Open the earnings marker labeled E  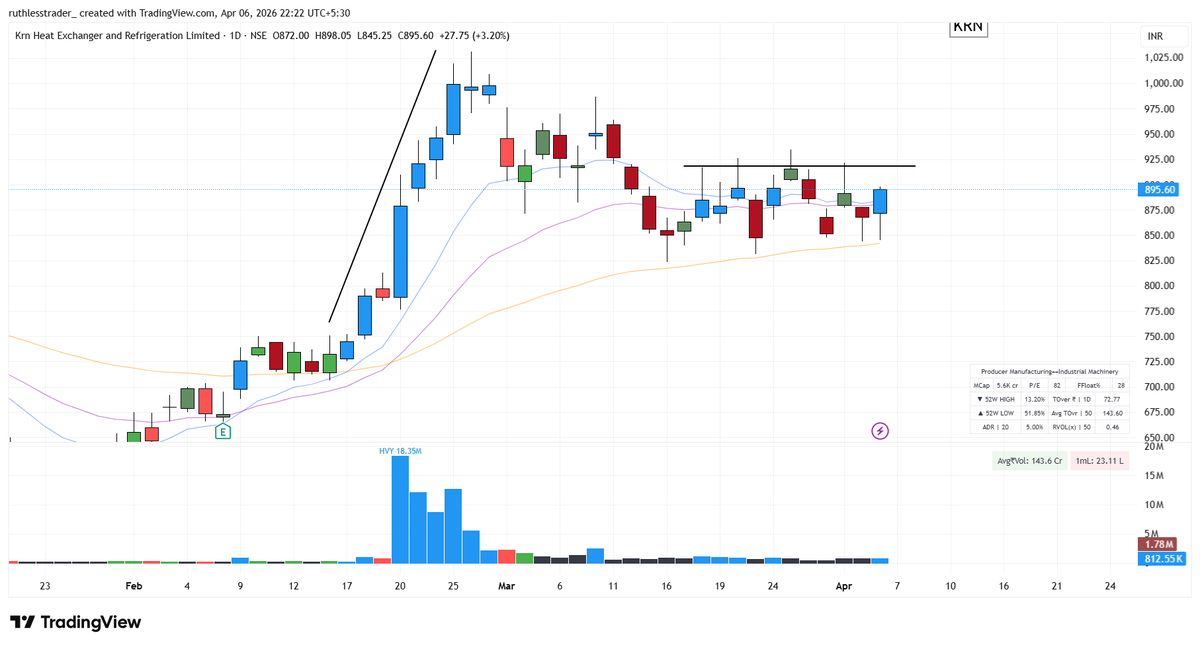tap(222, 431)
